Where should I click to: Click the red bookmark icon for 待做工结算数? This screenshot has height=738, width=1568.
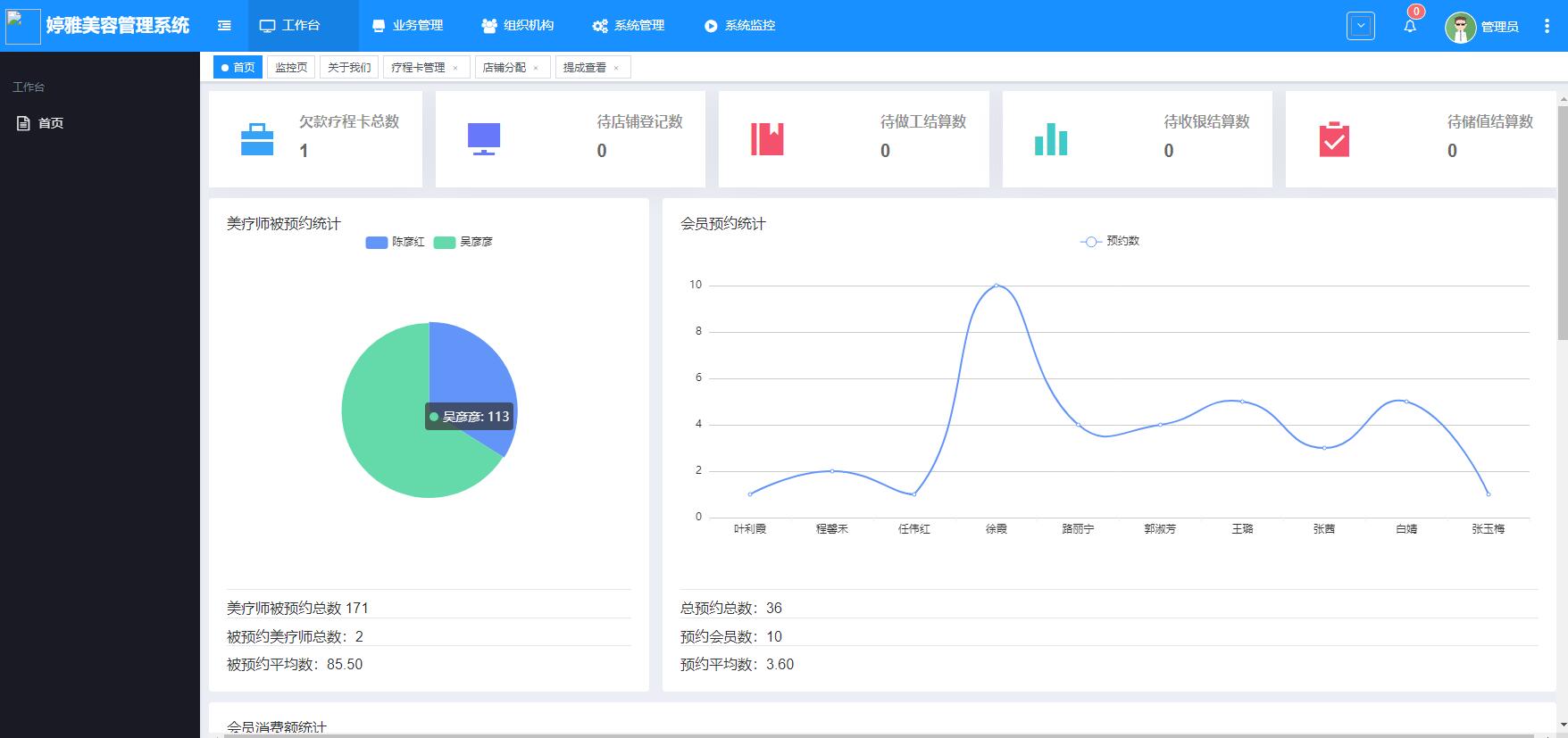click(767, 139)
